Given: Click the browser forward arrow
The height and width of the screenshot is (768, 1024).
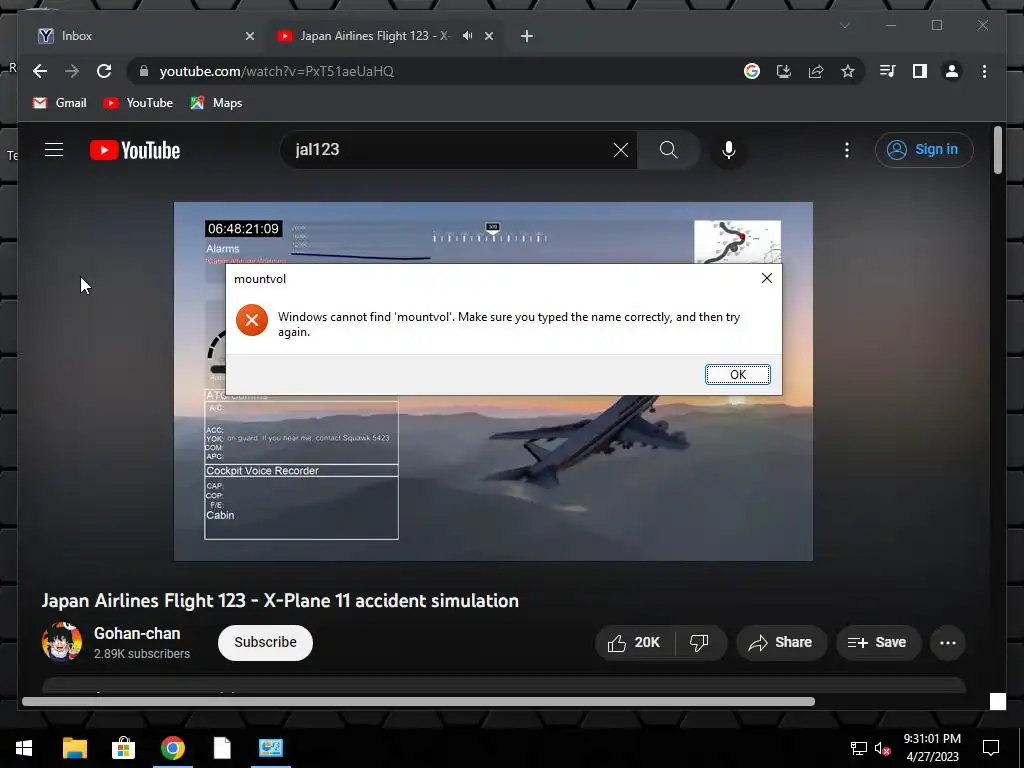Looking at the screenshot, I should coord(72,71).
